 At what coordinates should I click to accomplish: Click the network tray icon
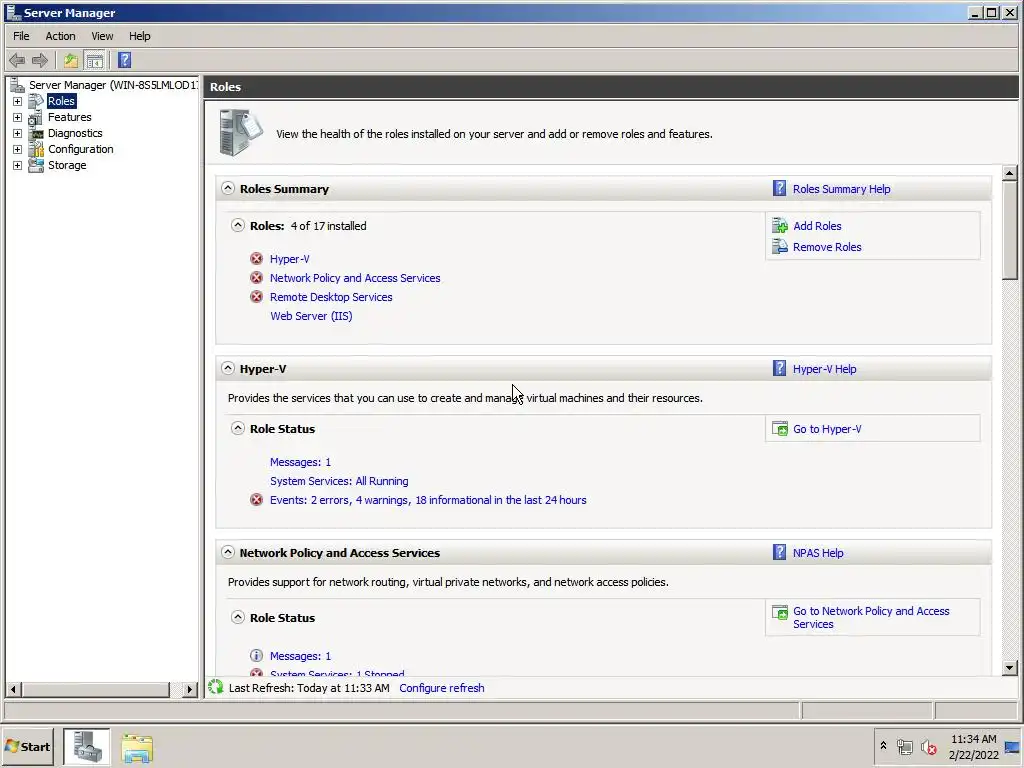[904, 746]
